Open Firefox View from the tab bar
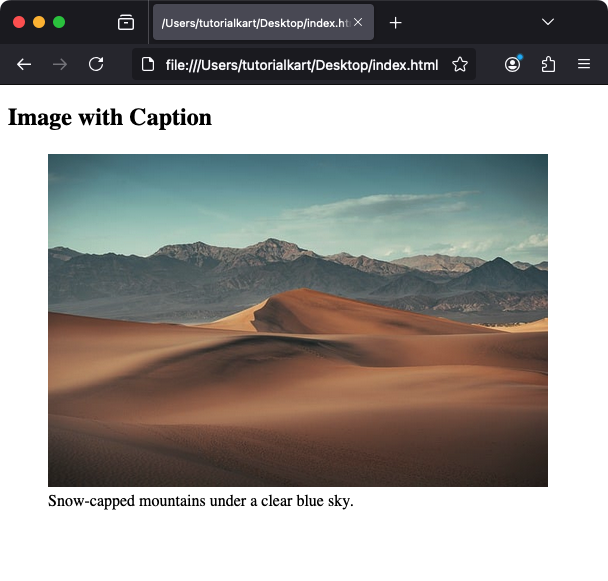 (126, 22)
